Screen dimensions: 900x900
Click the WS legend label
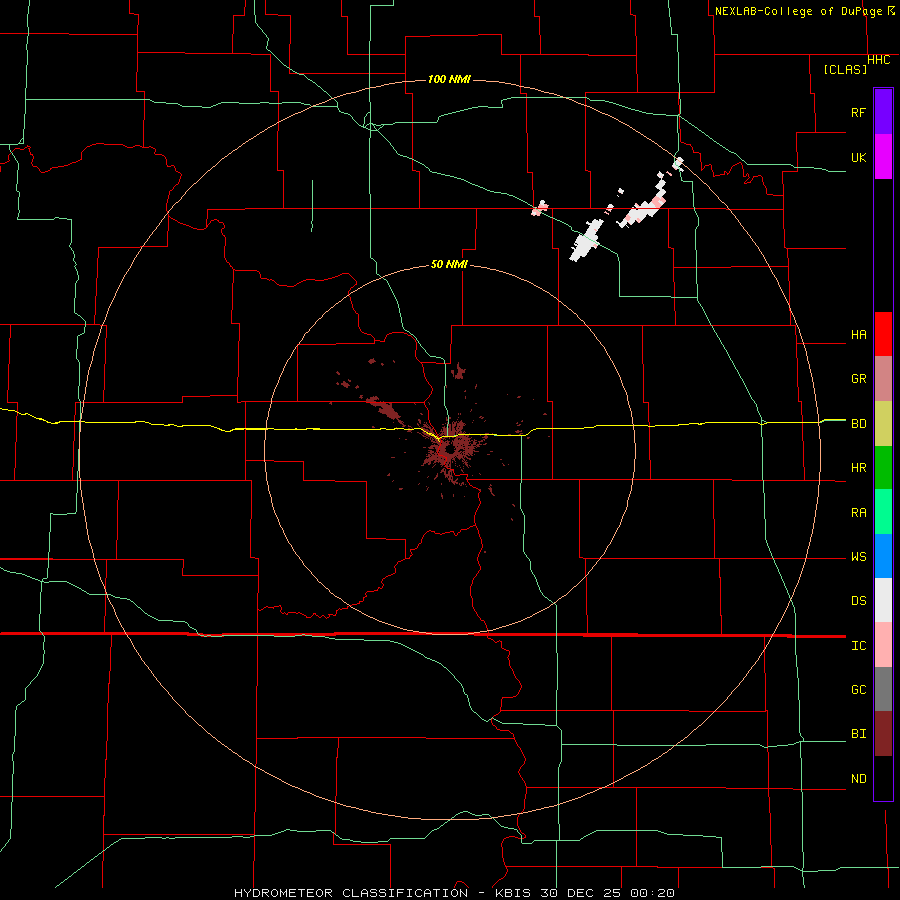[x=858, y=557]
